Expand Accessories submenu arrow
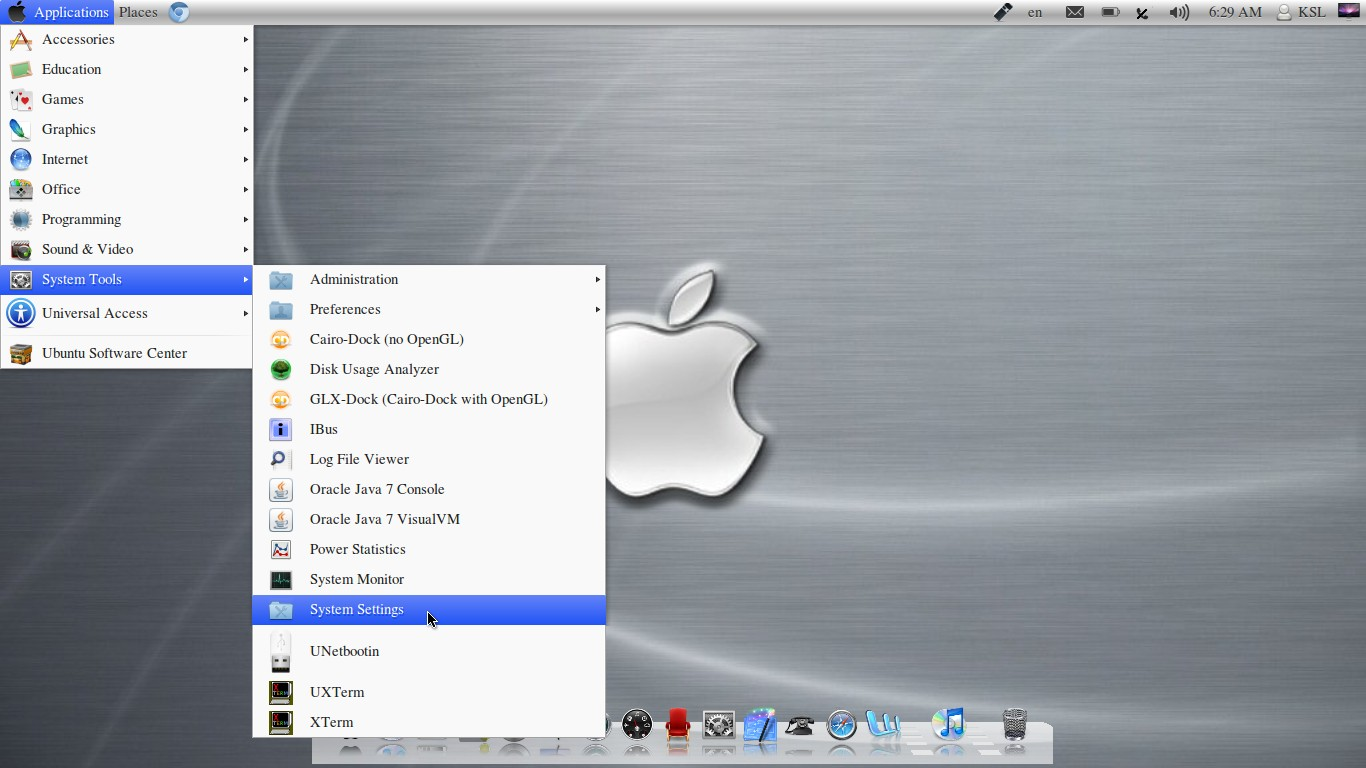 [245, 39]
